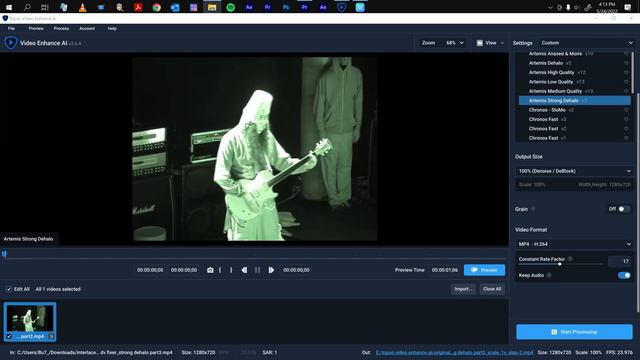Click the Constant Rate Factor value field

pos(620,261)
